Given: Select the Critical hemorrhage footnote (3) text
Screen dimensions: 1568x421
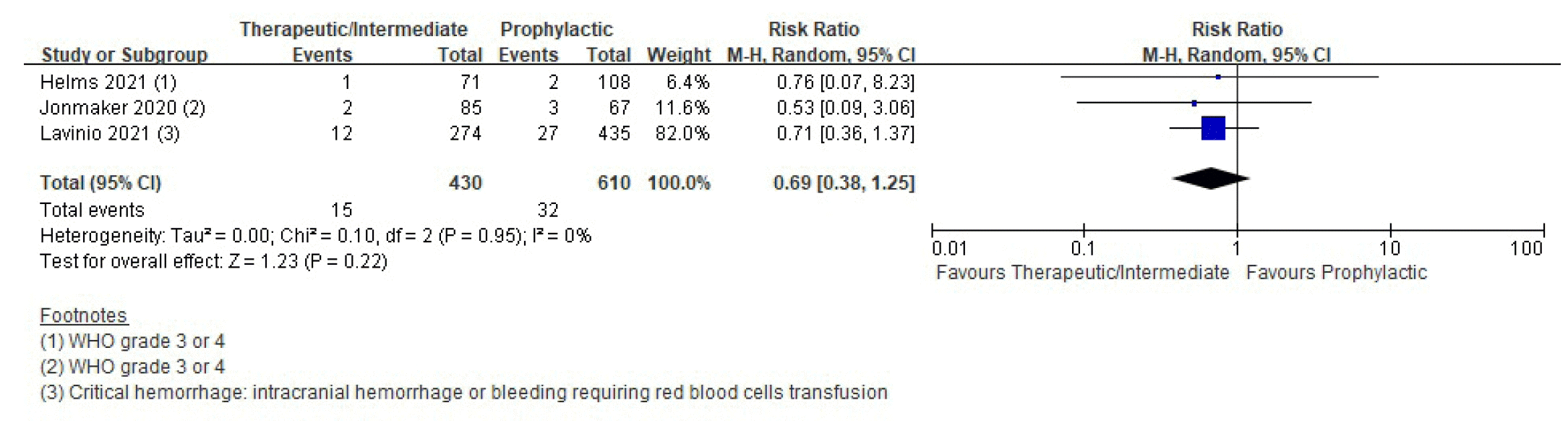Looking at the screenshot, I should pyautogui.click(x=463, y=392).
